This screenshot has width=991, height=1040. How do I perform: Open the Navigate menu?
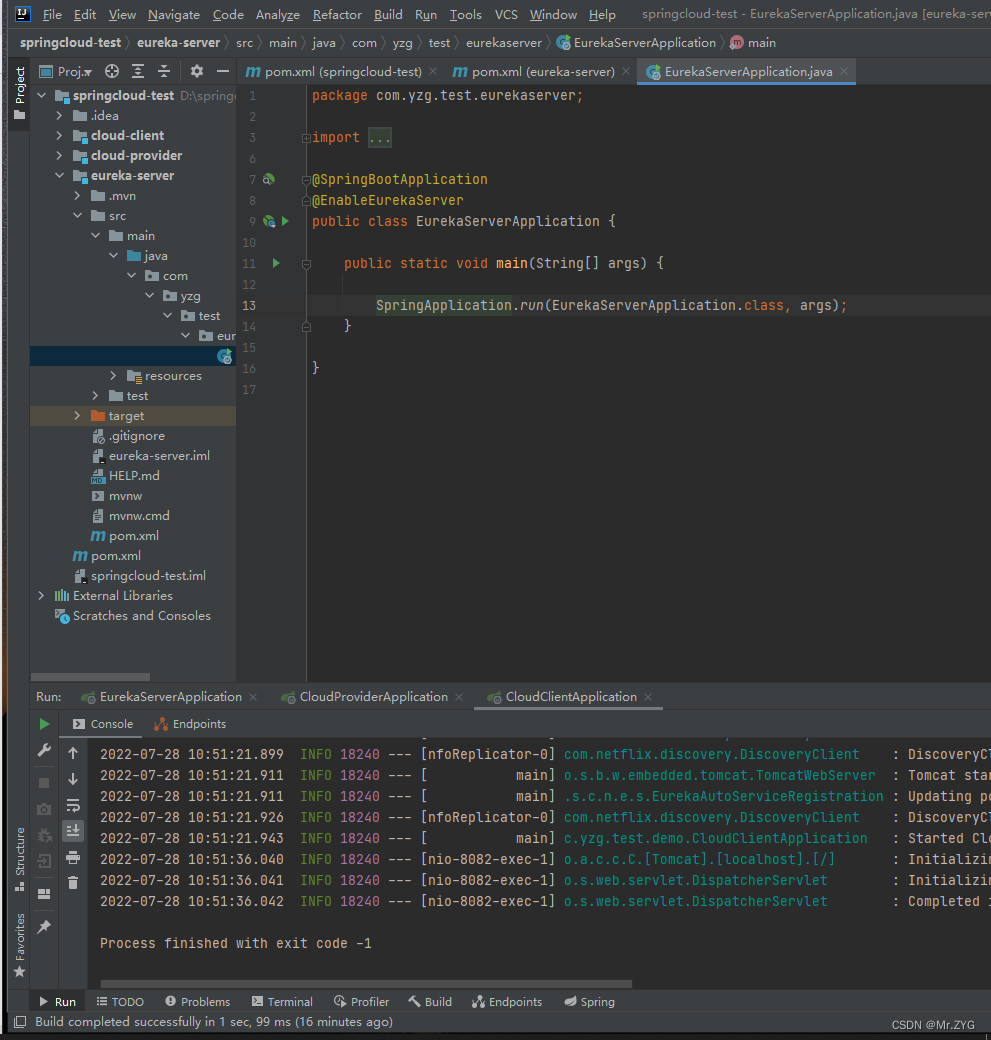pyautogui.click(x=174, y=15)
